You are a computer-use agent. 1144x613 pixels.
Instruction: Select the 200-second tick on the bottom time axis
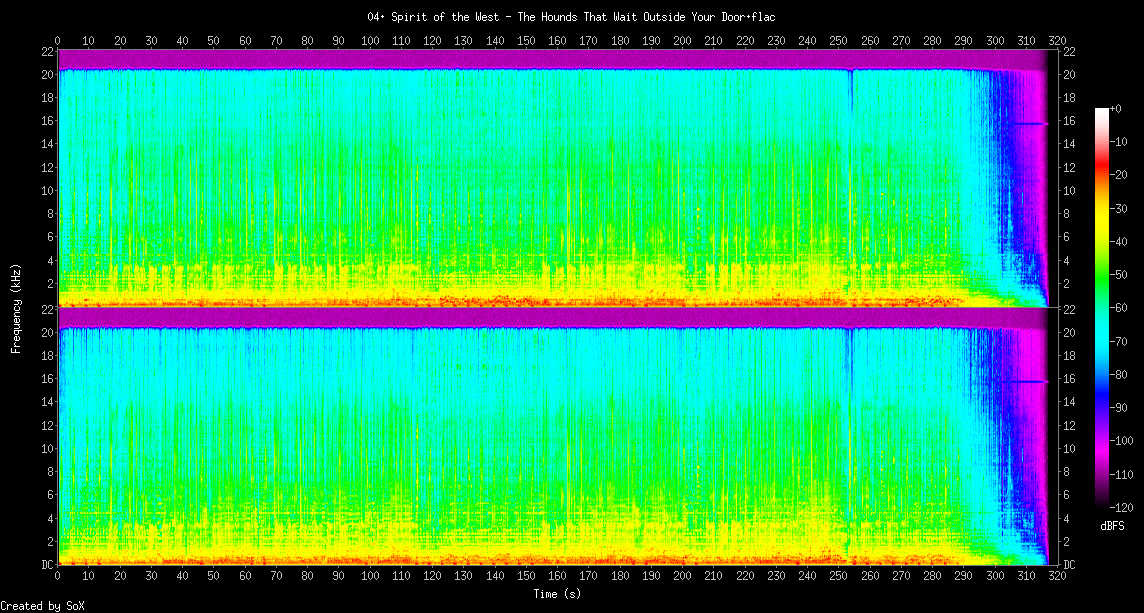pyautogui.click(x=682, y=577)
